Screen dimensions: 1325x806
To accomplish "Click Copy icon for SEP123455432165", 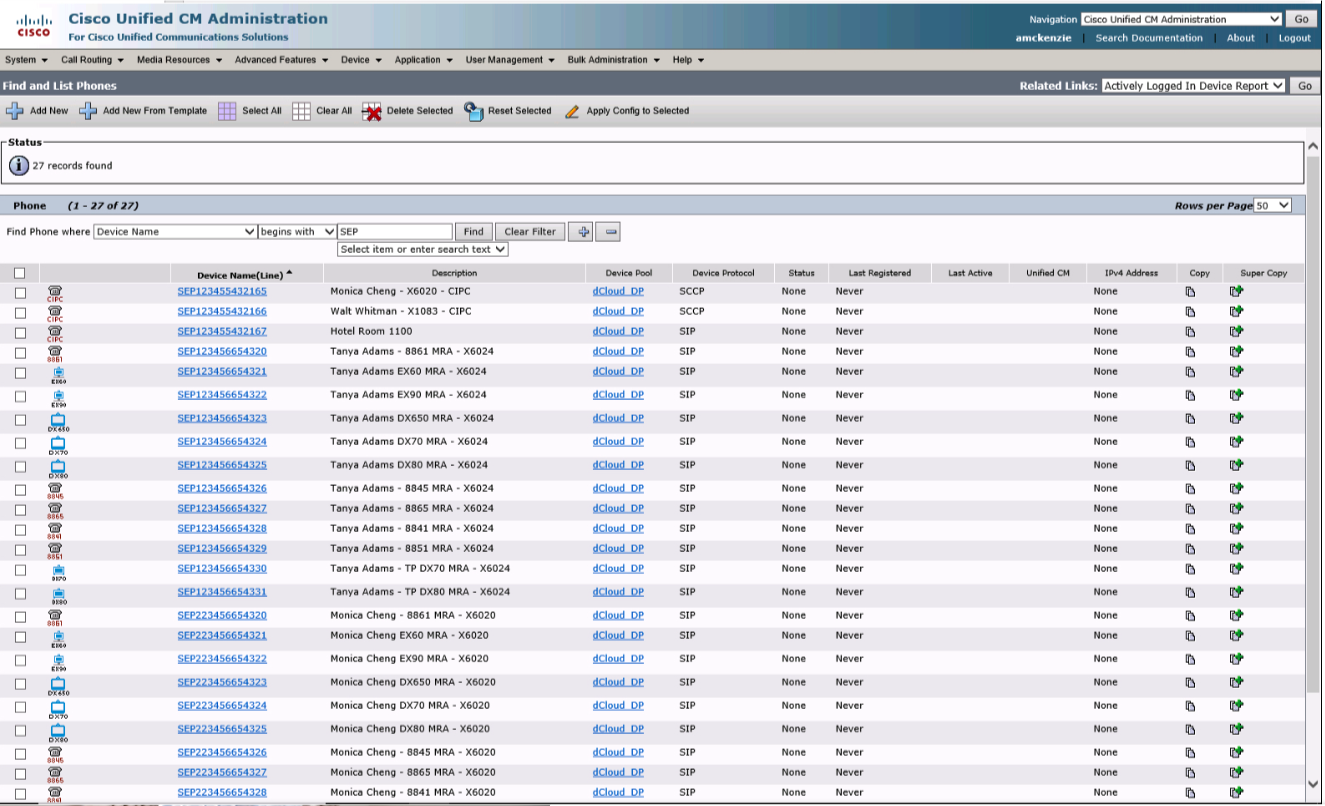I will pyautogui.click(x=1190, y=292).
